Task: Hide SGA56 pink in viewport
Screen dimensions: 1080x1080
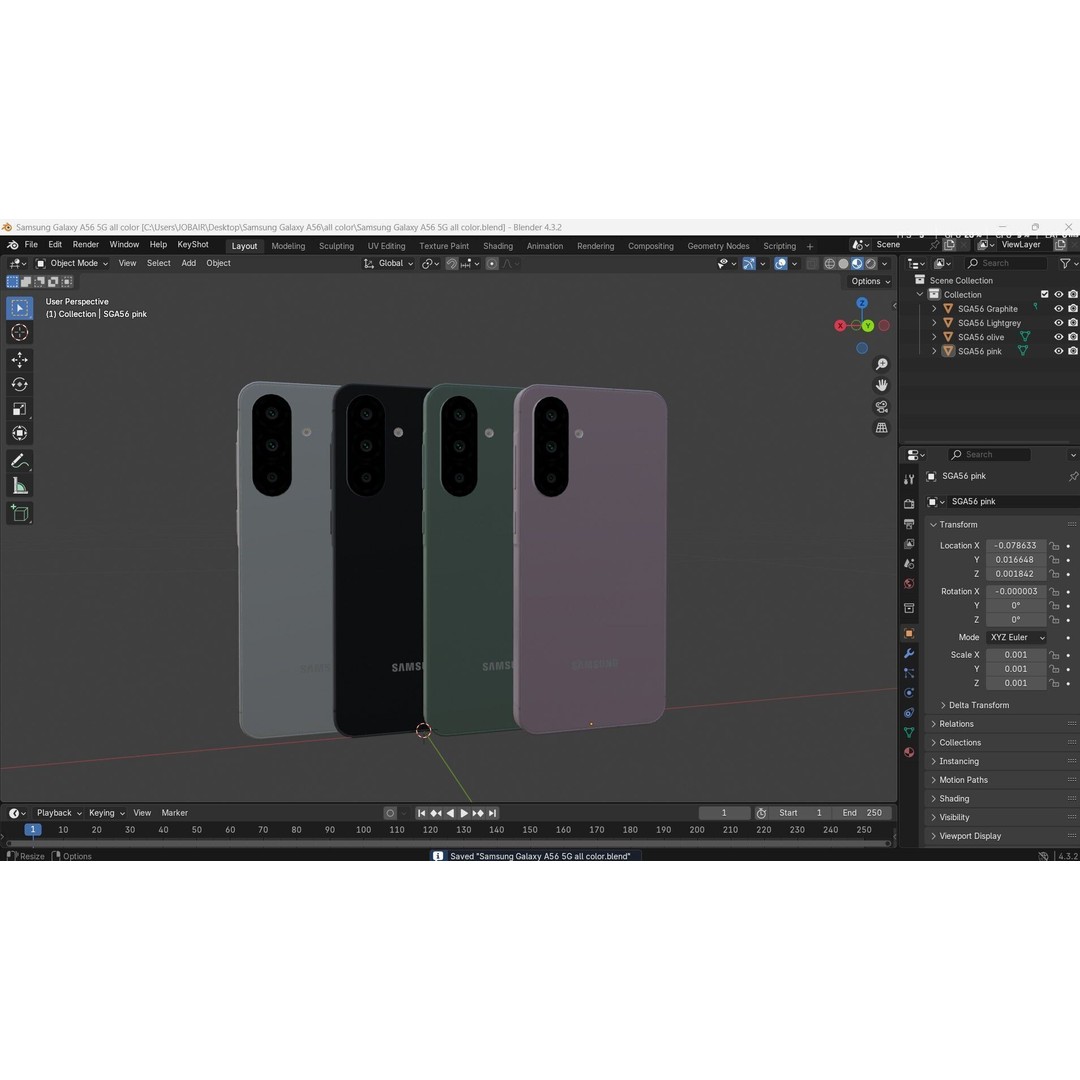Action: [1059, 351]
